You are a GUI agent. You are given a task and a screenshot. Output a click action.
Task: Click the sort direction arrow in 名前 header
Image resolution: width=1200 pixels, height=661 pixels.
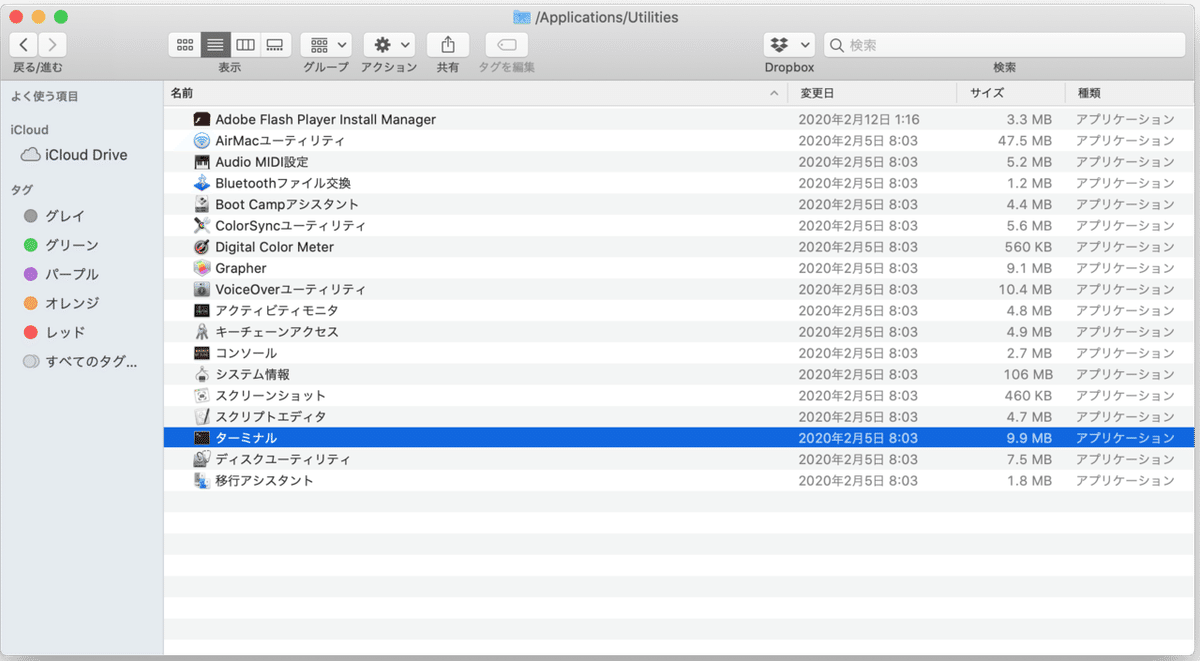click(x=775, y=93)
